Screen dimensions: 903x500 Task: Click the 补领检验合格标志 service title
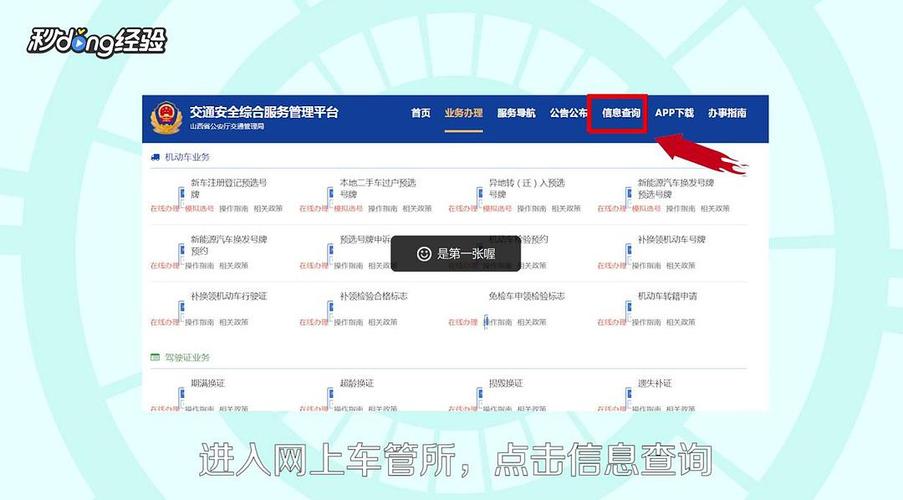(x=374, y=296)
